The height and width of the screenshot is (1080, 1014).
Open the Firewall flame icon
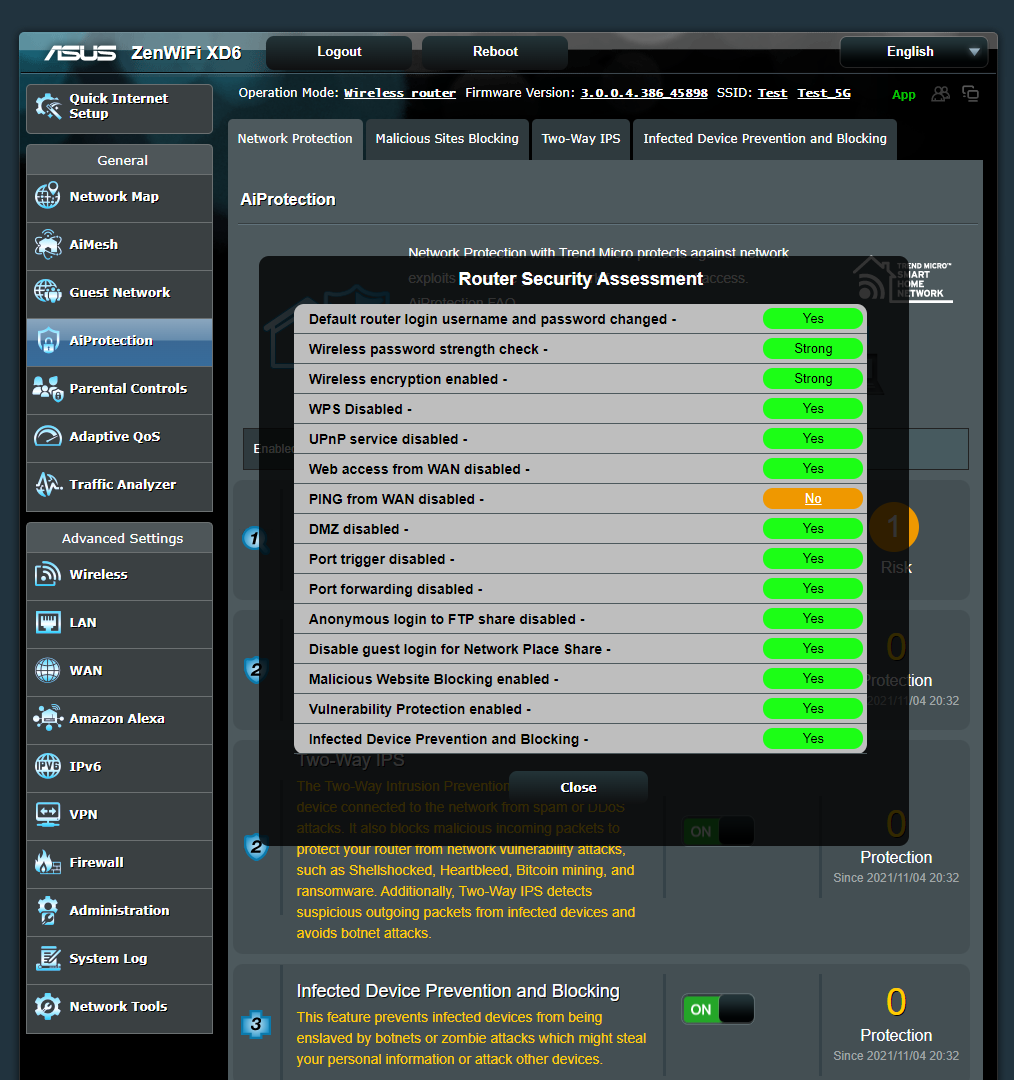pos(48,862)
